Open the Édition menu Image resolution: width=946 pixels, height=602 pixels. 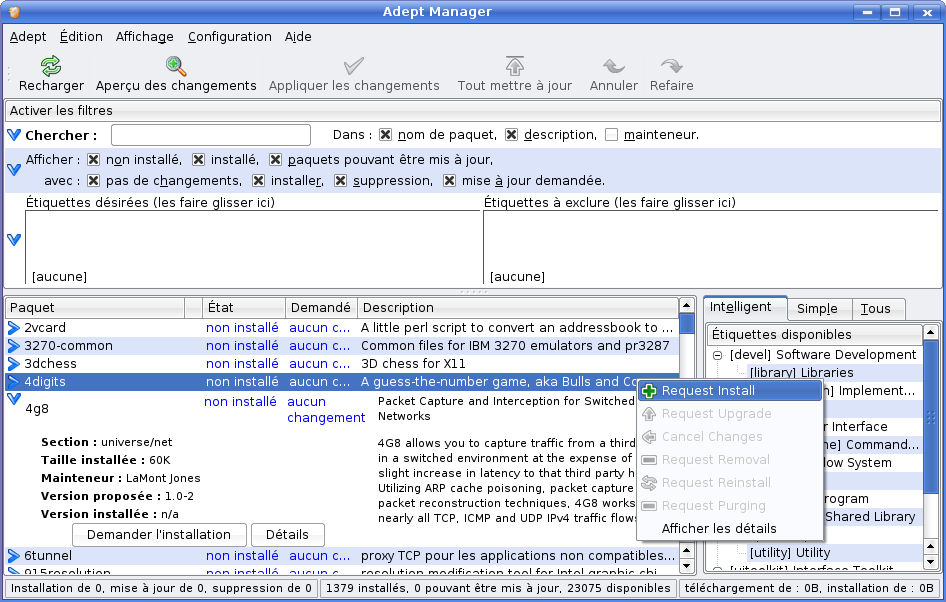81,37
